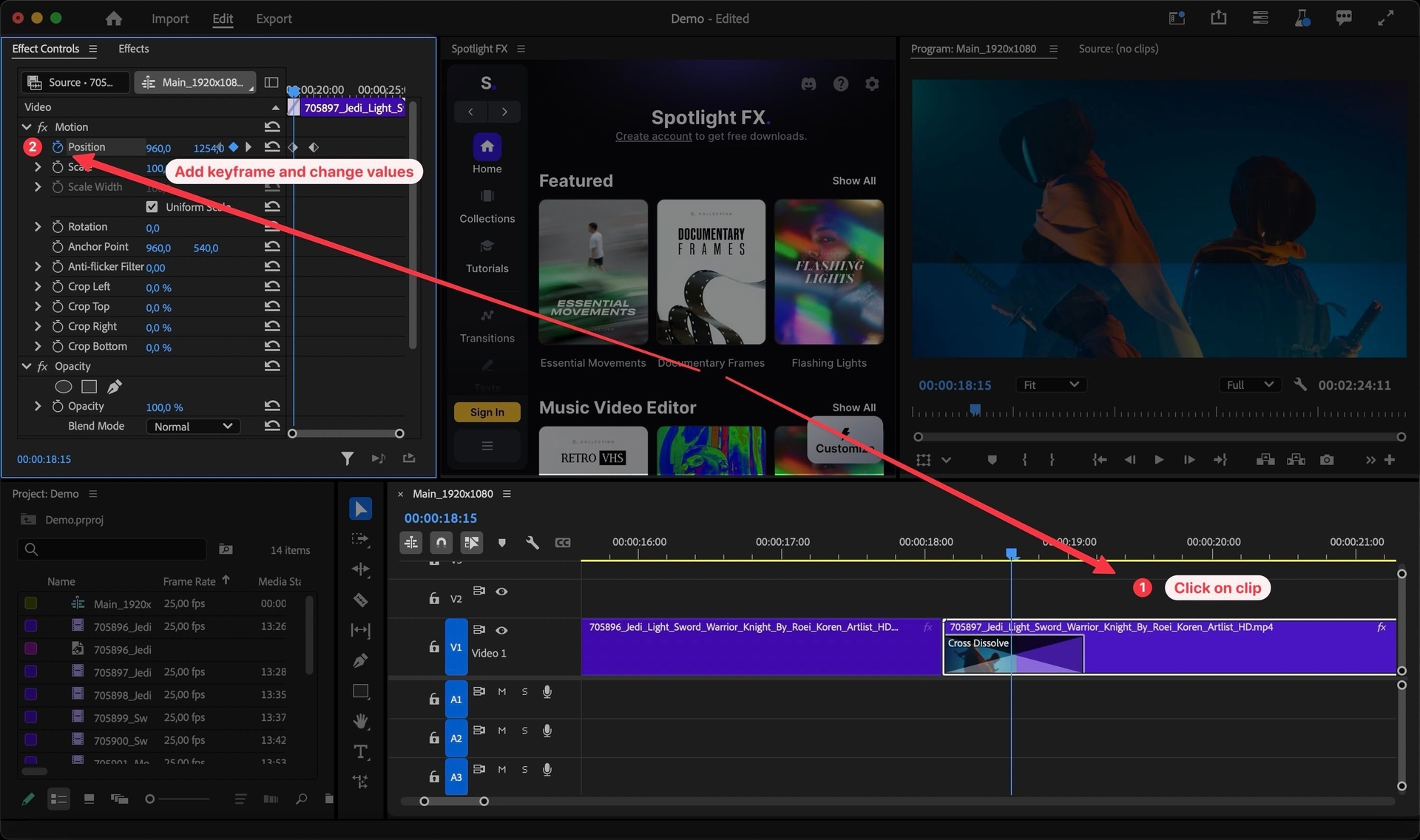Open the Blend Mode dropdown showing Normal
This screenshot has height=840, width=1420.
tap(192, 426)
